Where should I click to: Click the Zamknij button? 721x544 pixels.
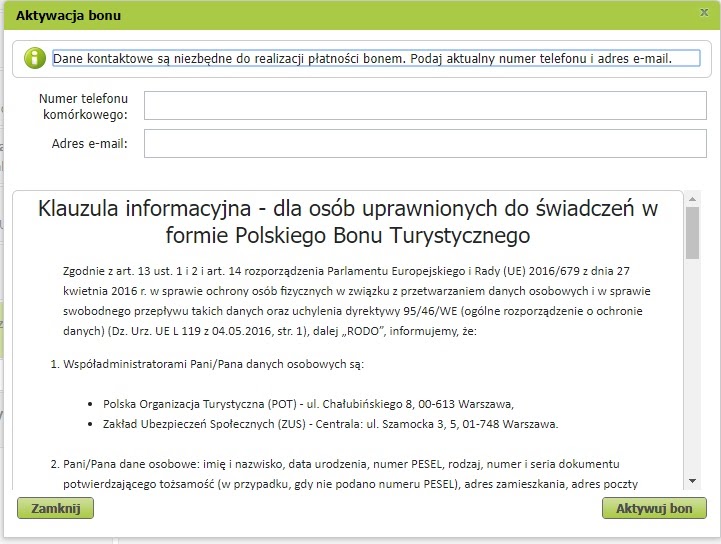coord(56,508)
